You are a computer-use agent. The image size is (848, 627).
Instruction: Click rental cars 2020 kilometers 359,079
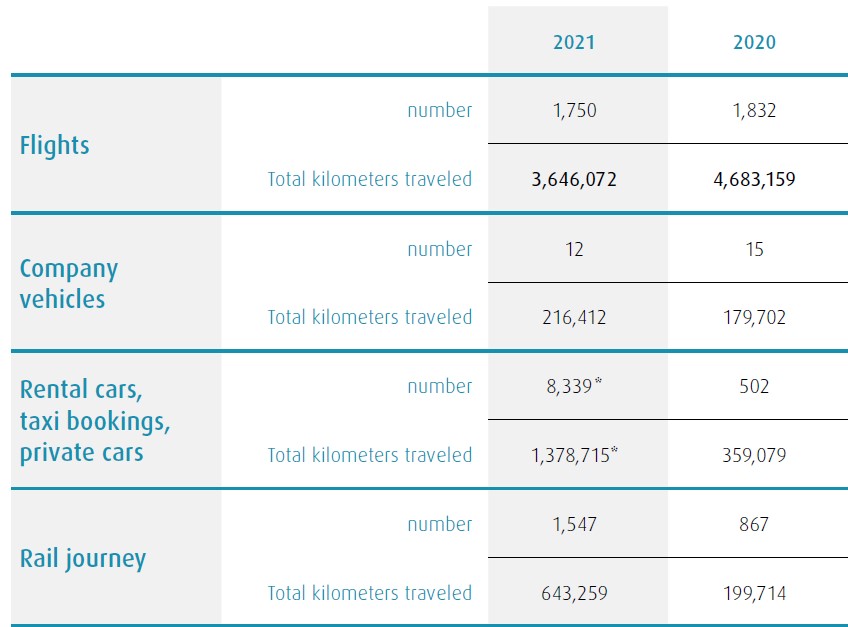point(754,455)
